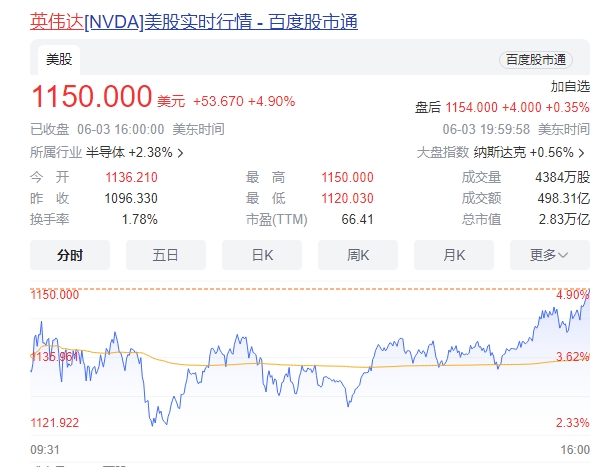Click the 成交量 value 4384万股
This screenshot has height=467, width=613.
563,177
